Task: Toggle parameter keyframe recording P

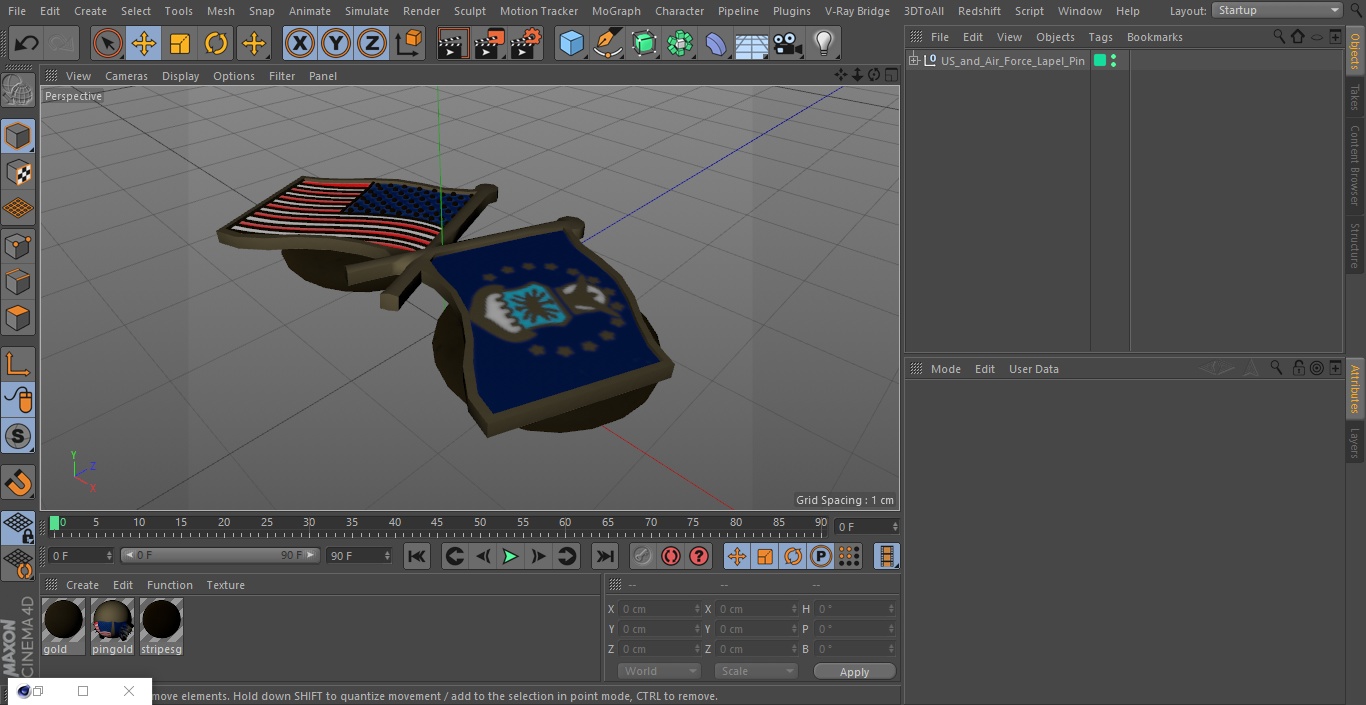Action: point(821,556)
